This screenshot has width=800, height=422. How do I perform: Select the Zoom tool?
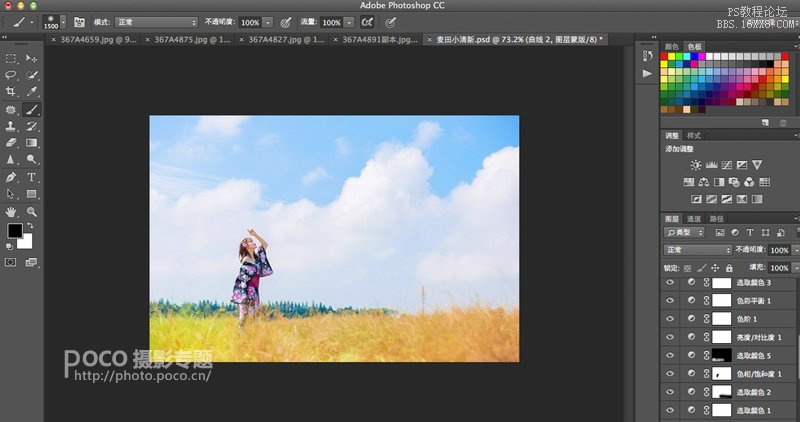pyautogui.click(x=32, y=211)
